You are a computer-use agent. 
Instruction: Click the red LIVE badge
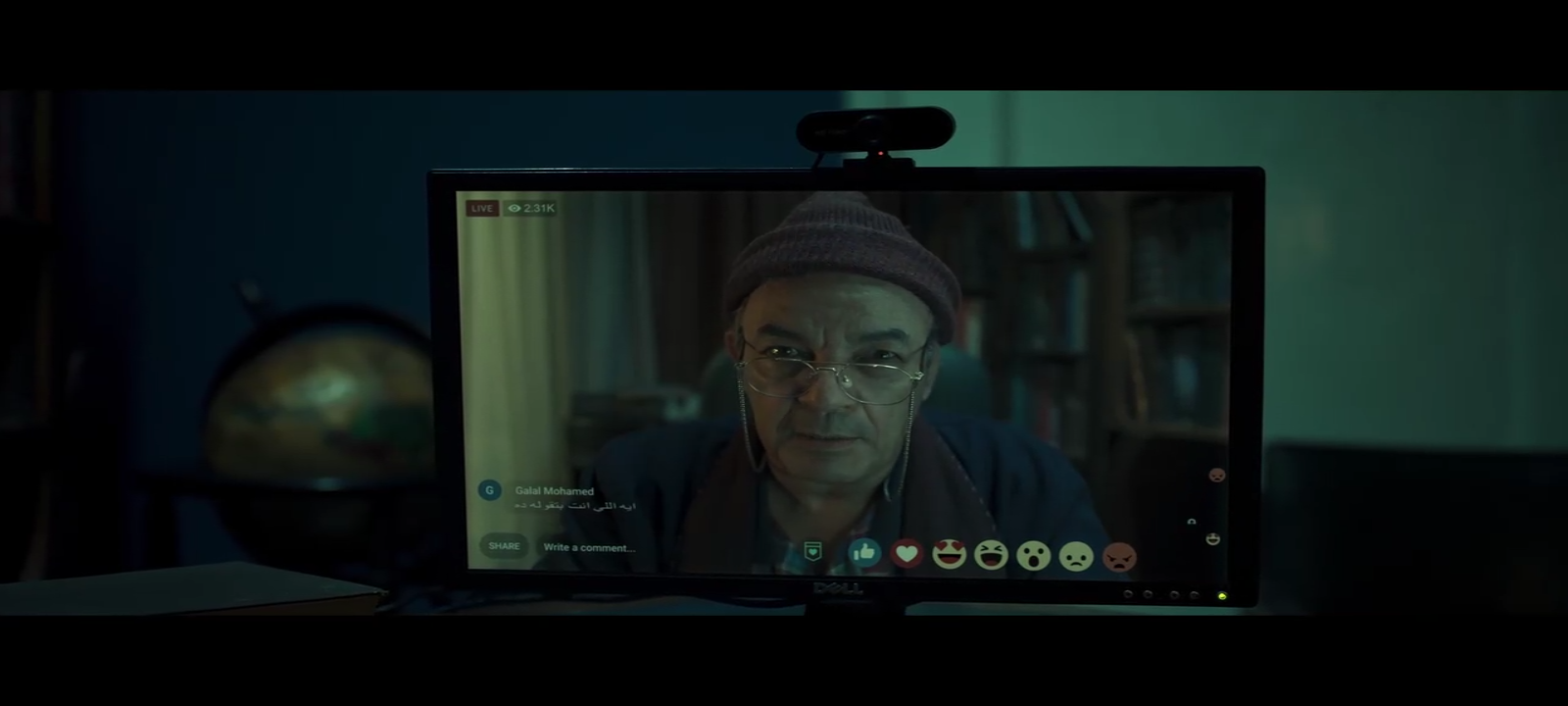pyautogui.click(x=481, y=208)
